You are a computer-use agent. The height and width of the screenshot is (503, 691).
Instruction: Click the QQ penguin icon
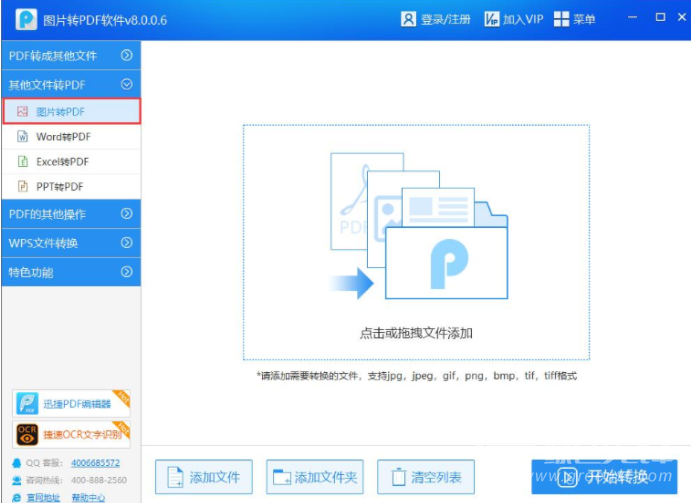click(17, 463)
